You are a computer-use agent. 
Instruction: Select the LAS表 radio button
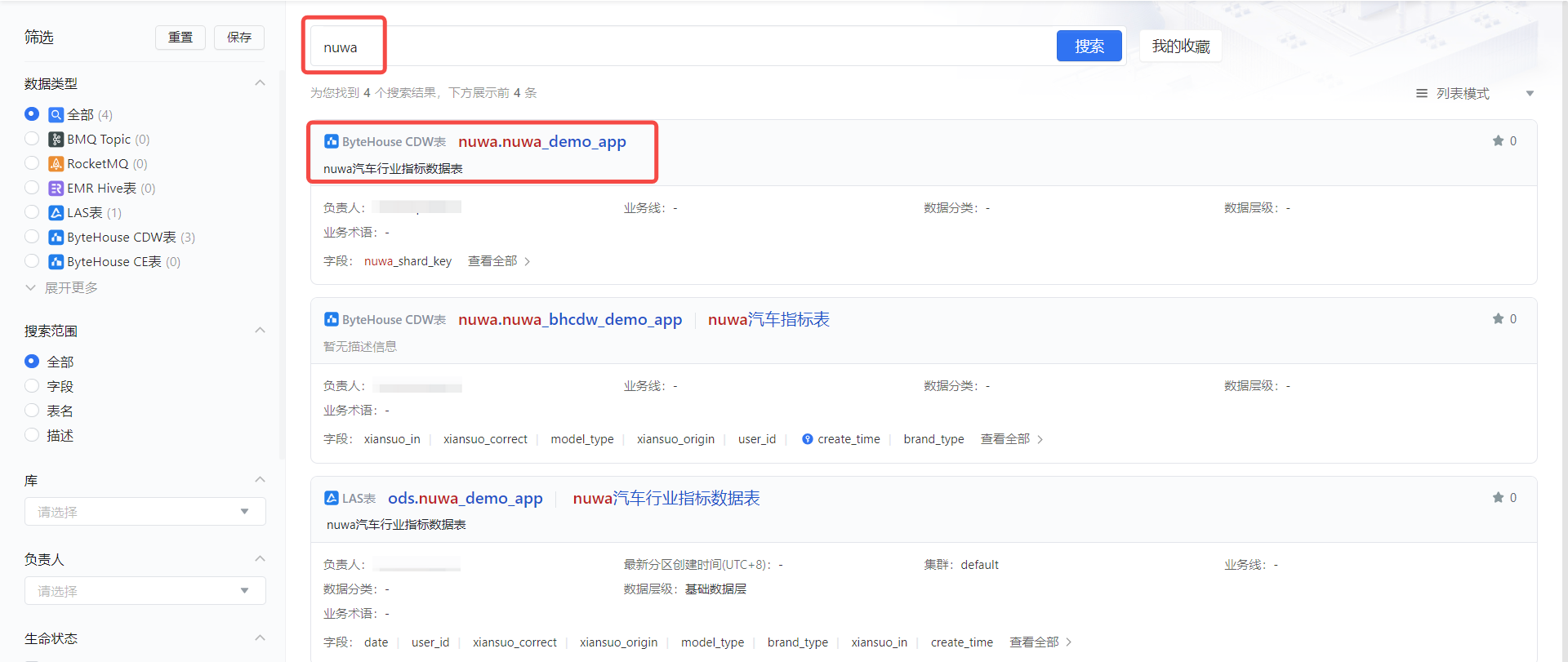click(x=32, y=212)
